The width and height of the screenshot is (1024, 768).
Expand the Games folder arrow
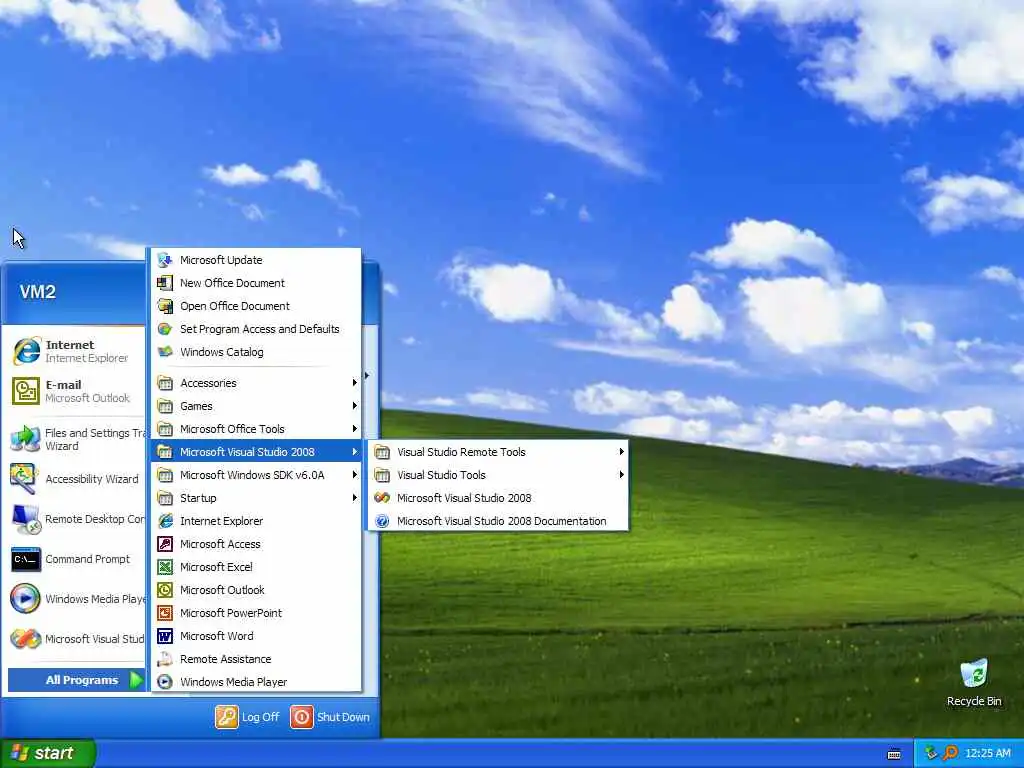click(x=355, y=406)
